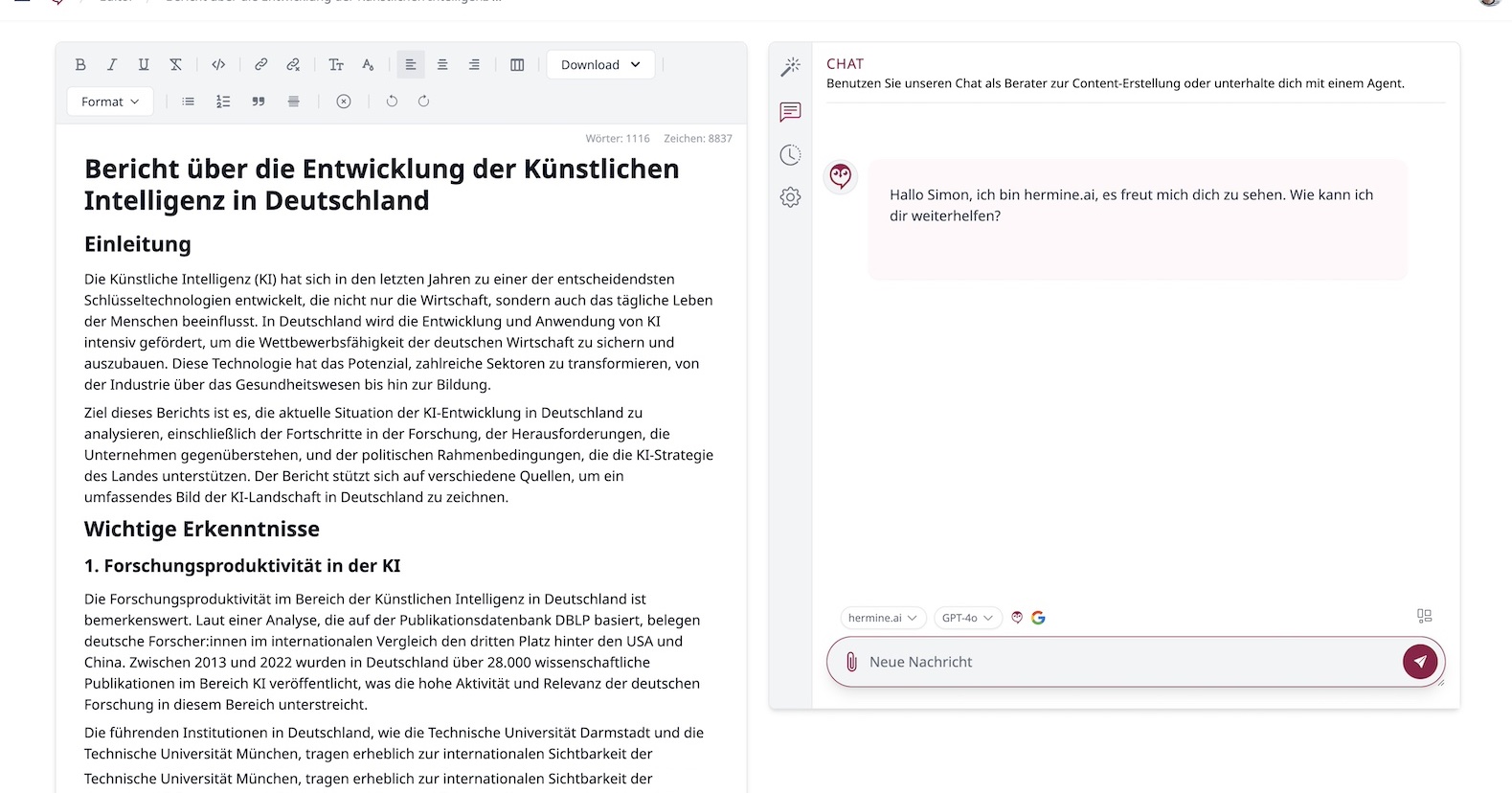Image resolution: width=1512 pixels, height=793 pixels.
Task: Insert a code block with the code icon
Action: pos(218,64)
